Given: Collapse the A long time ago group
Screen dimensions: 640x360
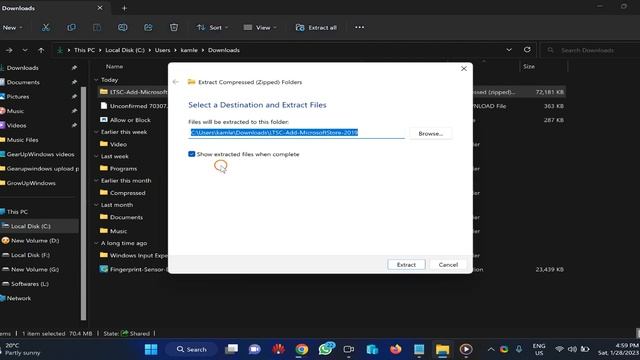Looking at the screenshot, I should (96, 243).
